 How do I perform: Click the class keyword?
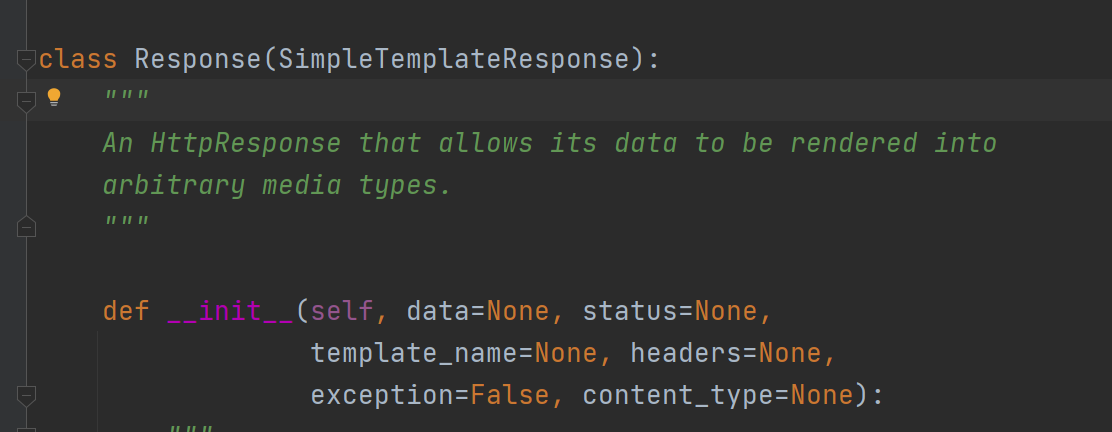coord(78,60)
